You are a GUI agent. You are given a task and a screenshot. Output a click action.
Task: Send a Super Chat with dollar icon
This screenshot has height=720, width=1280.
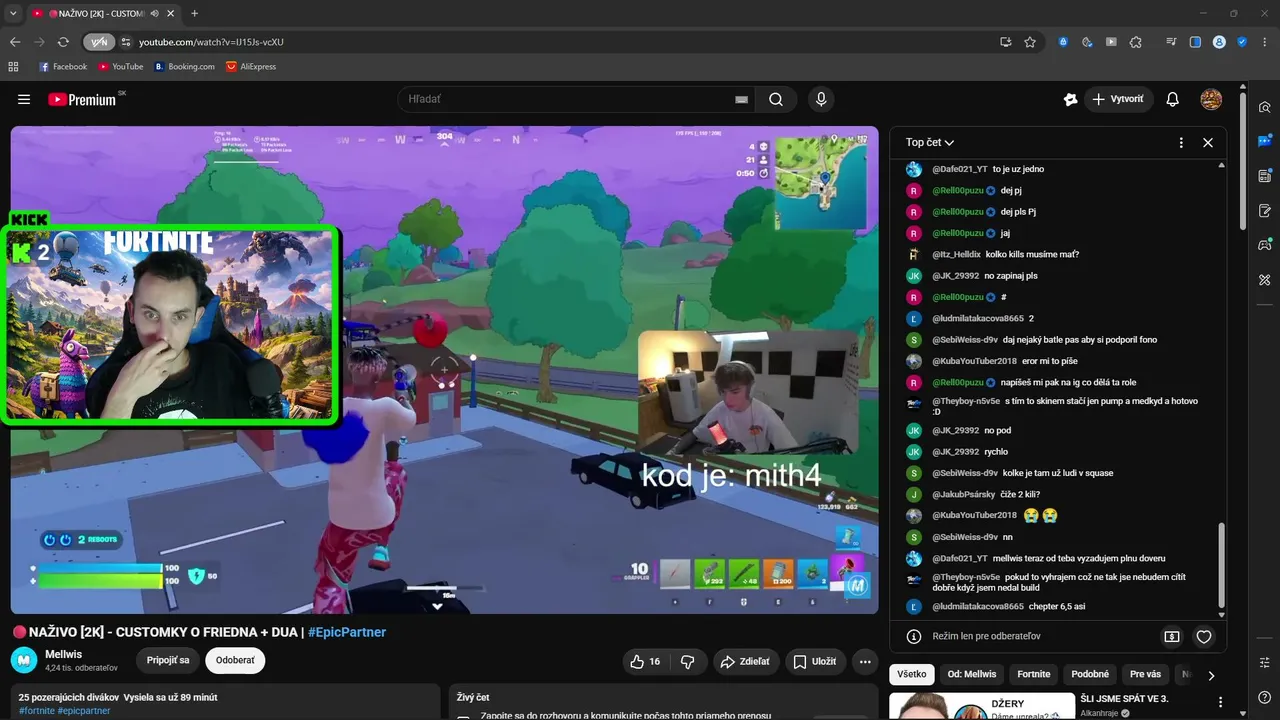point(1172,636)
